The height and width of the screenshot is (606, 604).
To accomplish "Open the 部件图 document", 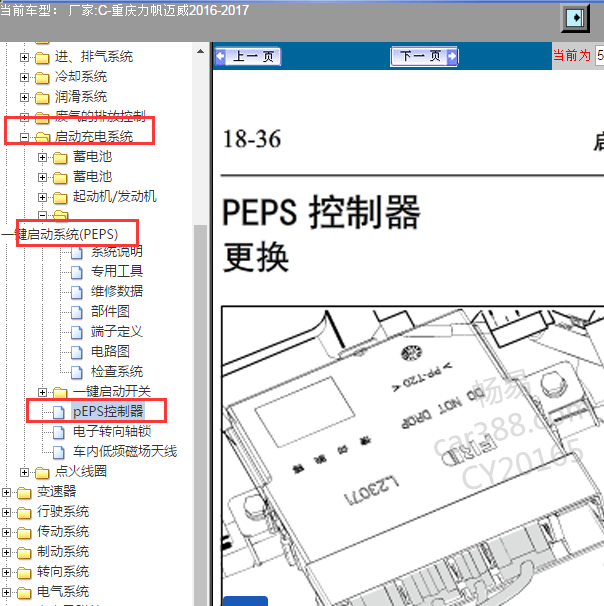I will coord(110,312).
